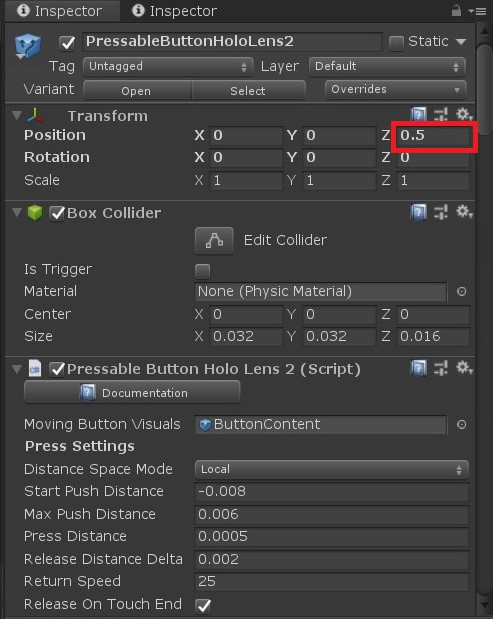Enable the Static checkbox
This screenshot has width=493, height=619.
point(396,42)
